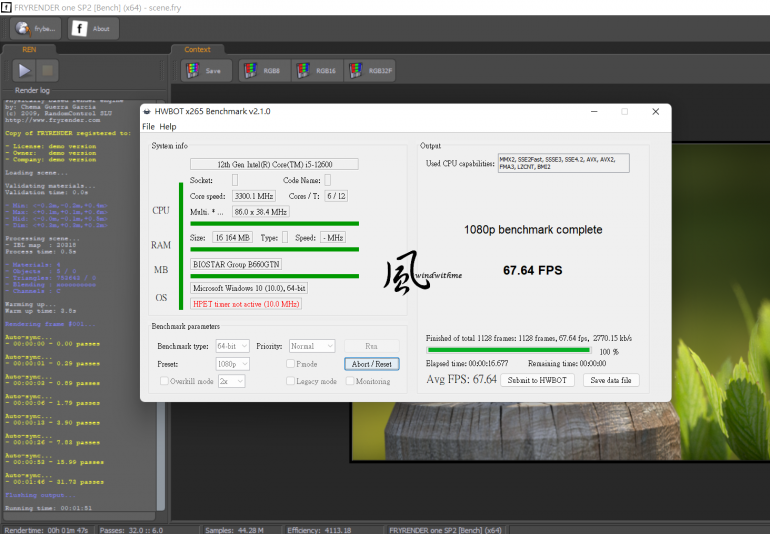Select the RGB8 output icon
Viewport: 770px width, 534px height.
(x=263, y=71)
